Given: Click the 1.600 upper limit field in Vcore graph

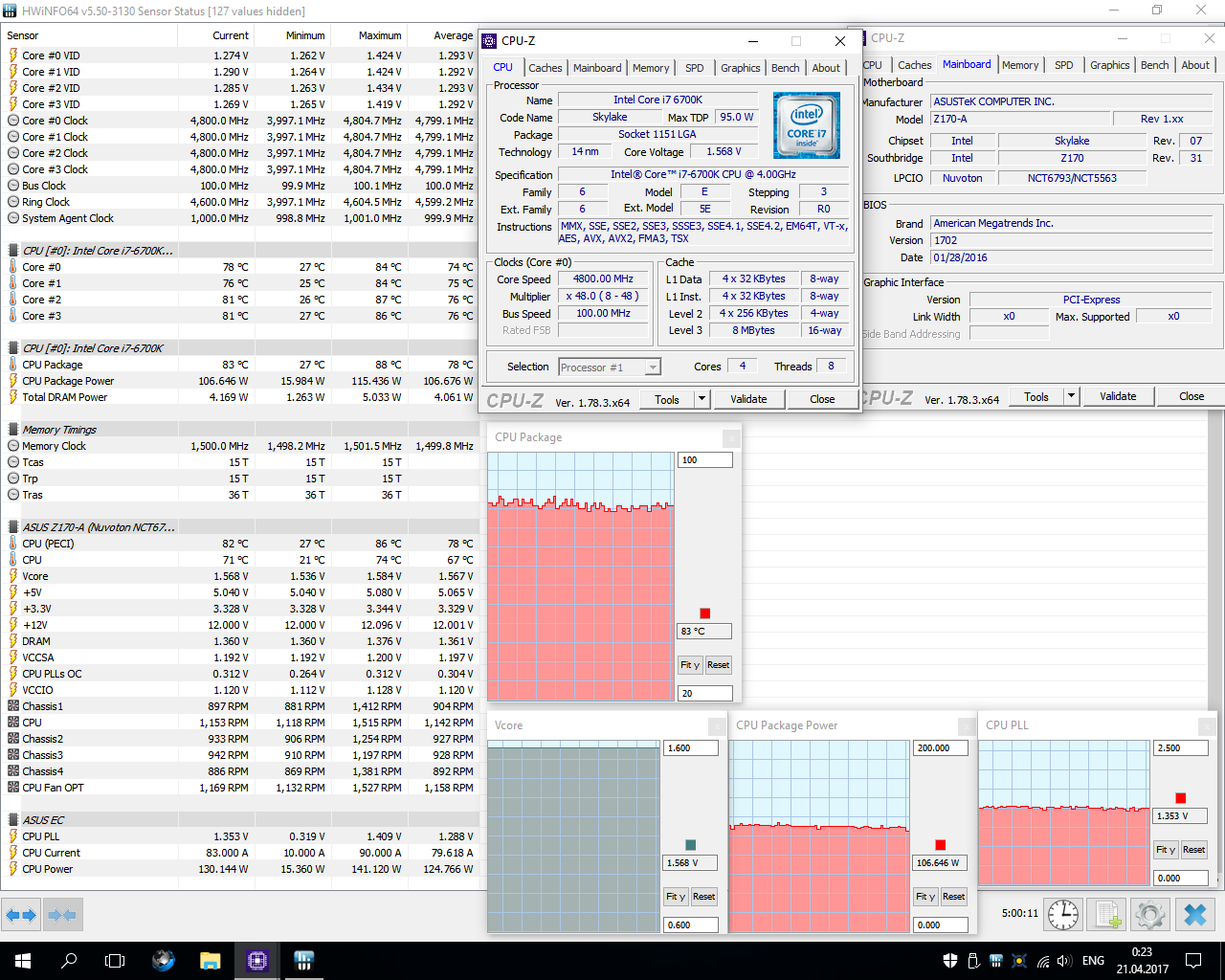Looking at the screenshot, I should (691, 748).
